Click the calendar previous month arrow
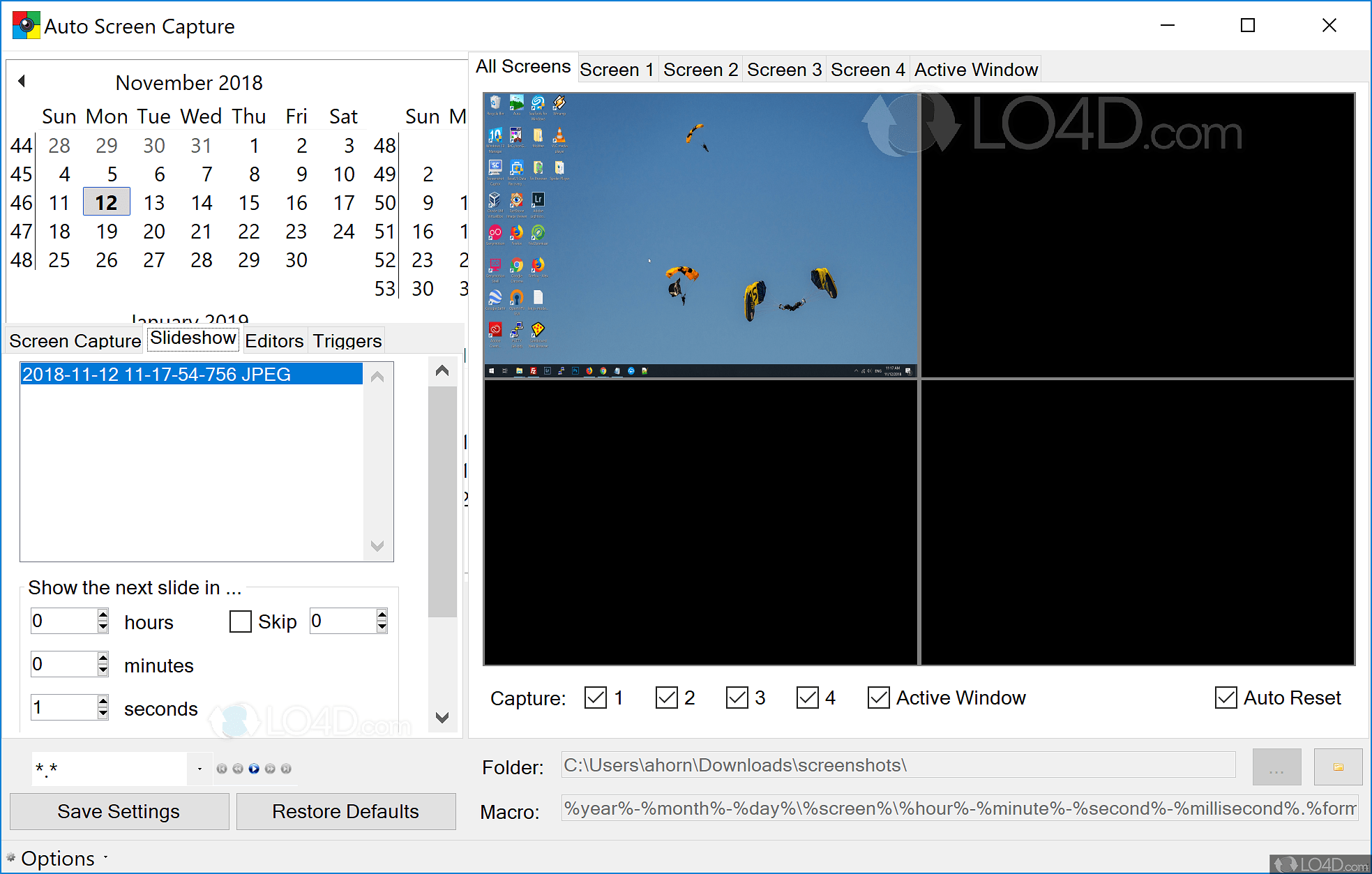The width and height of the screenshot is (1372, 874). (x=22, y=81)
